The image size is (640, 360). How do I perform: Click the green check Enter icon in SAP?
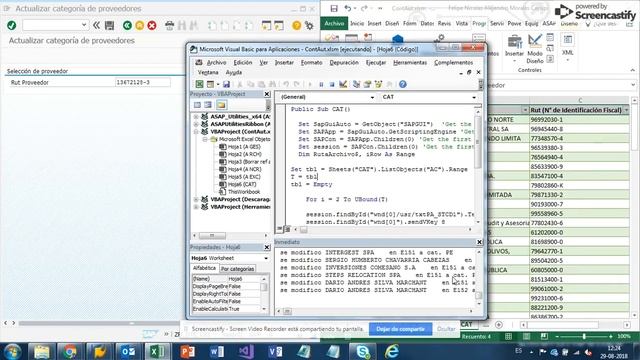tap(11, 25)
